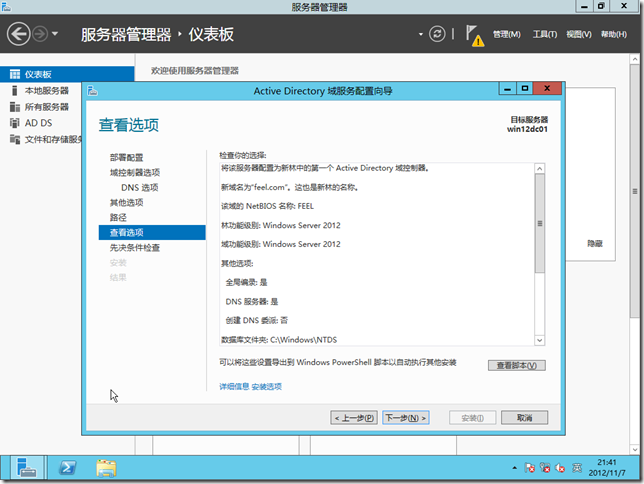Click text 该域的 NetBIOS 名称: FEEL
The image size is (644, 484).
[267, 206]
